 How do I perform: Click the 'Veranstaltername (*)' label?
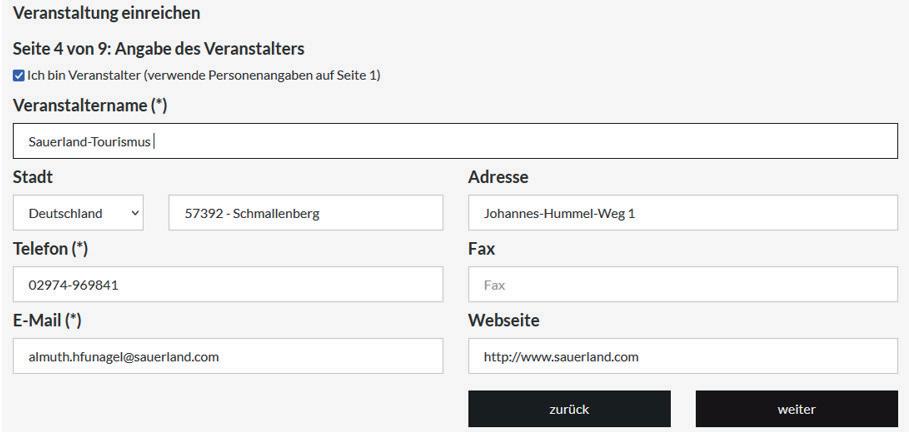click(89, 105)
